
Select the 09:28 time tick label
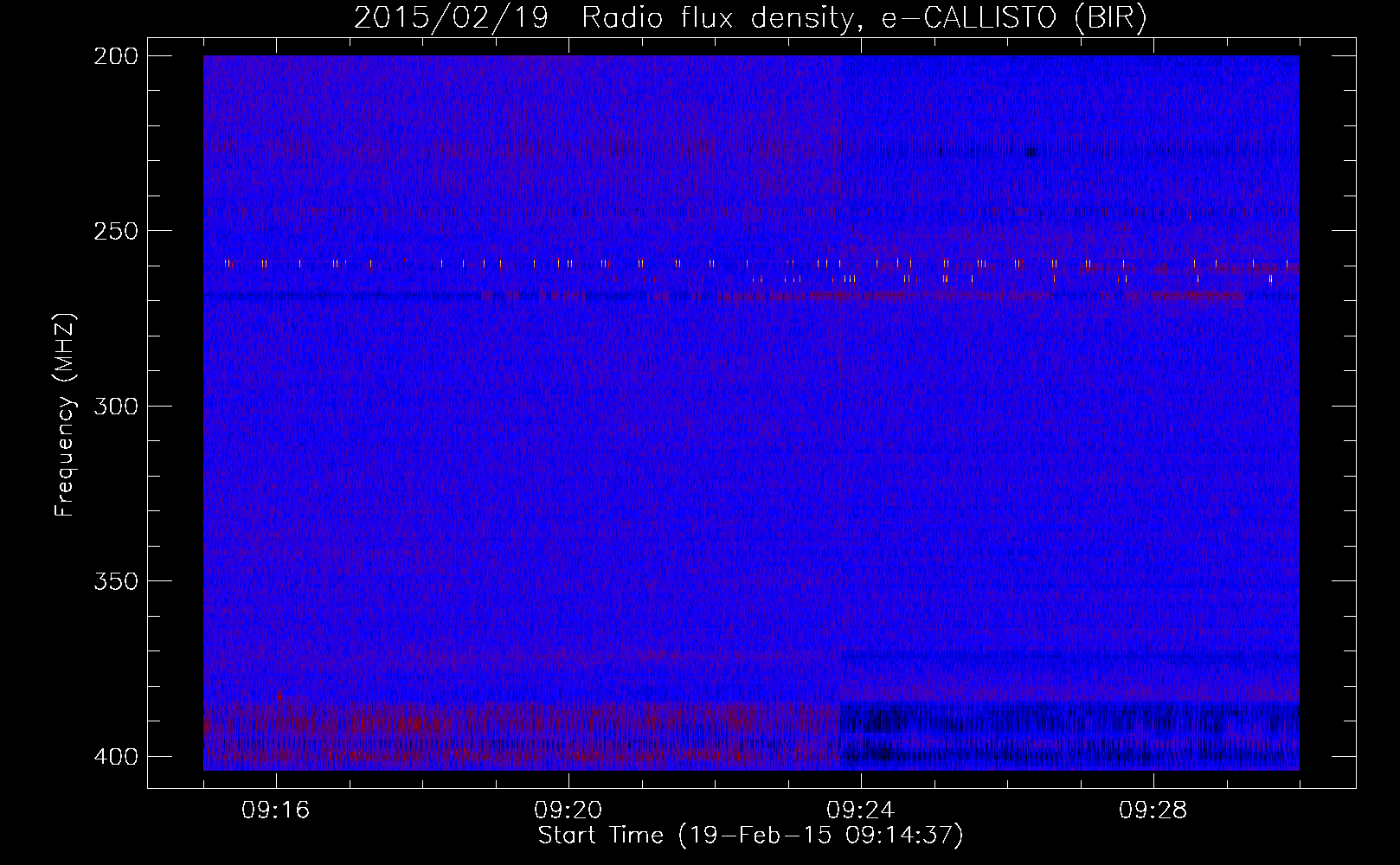pyautogui.click(x=1153, y=811)
